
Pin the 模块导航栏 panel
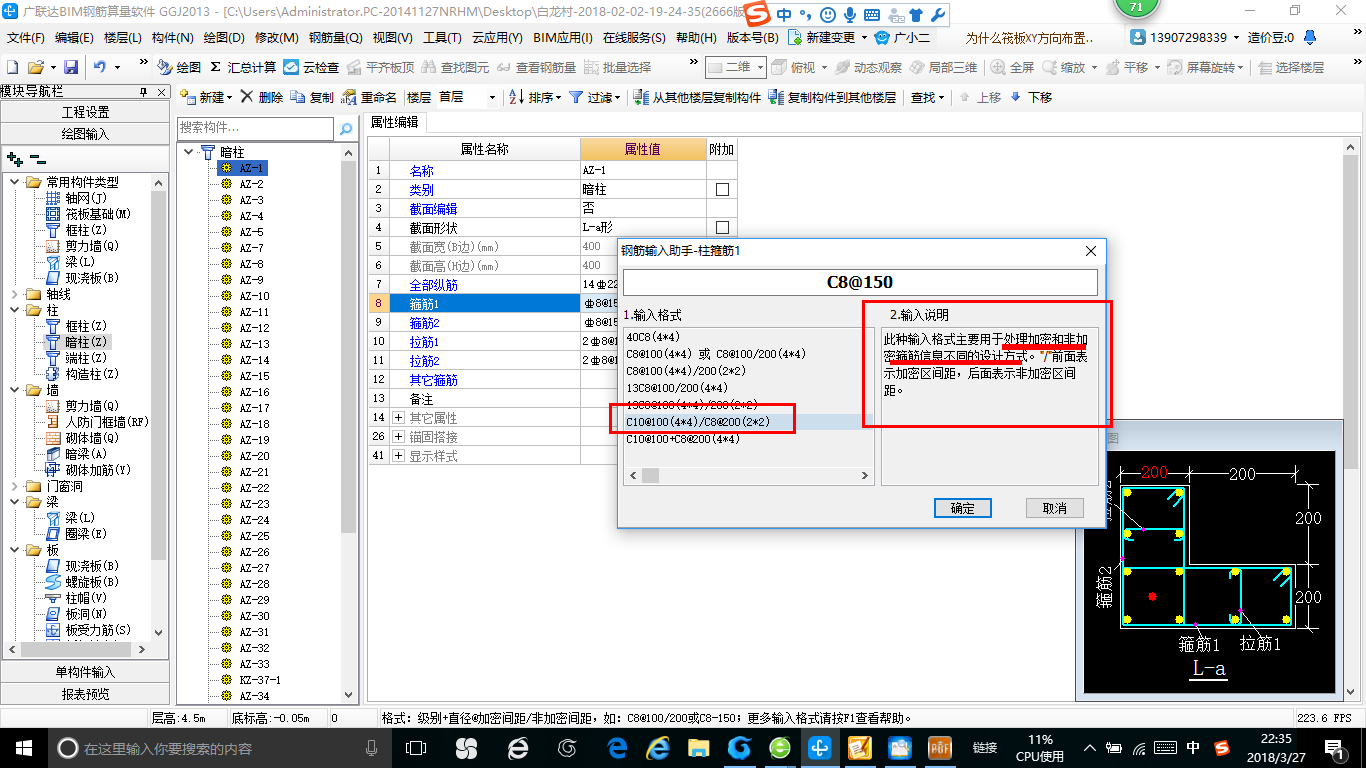(143, 91)
